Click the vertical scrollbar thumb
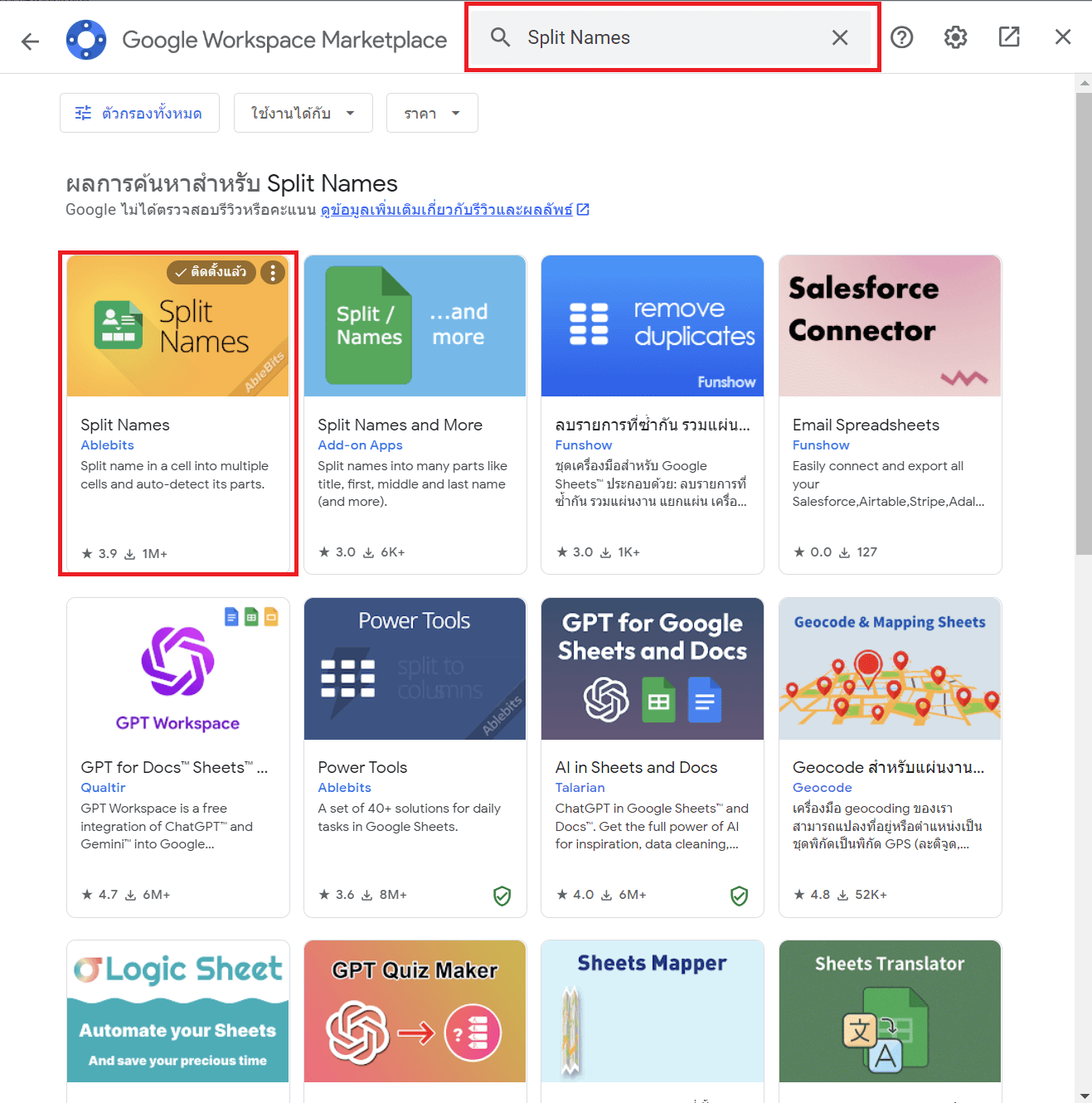 pos(1083,323)
